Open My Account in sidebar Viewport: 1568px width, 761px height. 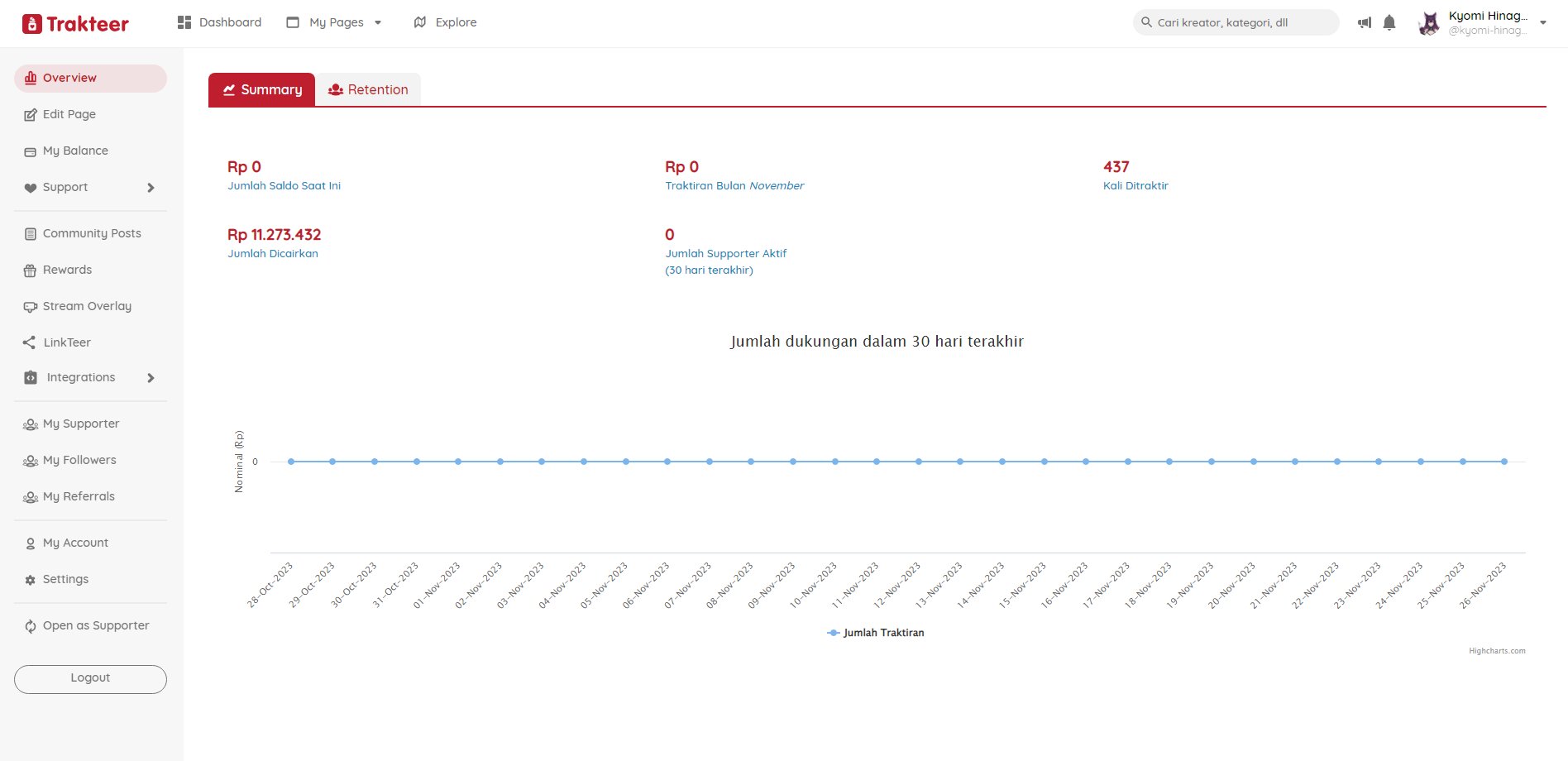tap(75, 543)
